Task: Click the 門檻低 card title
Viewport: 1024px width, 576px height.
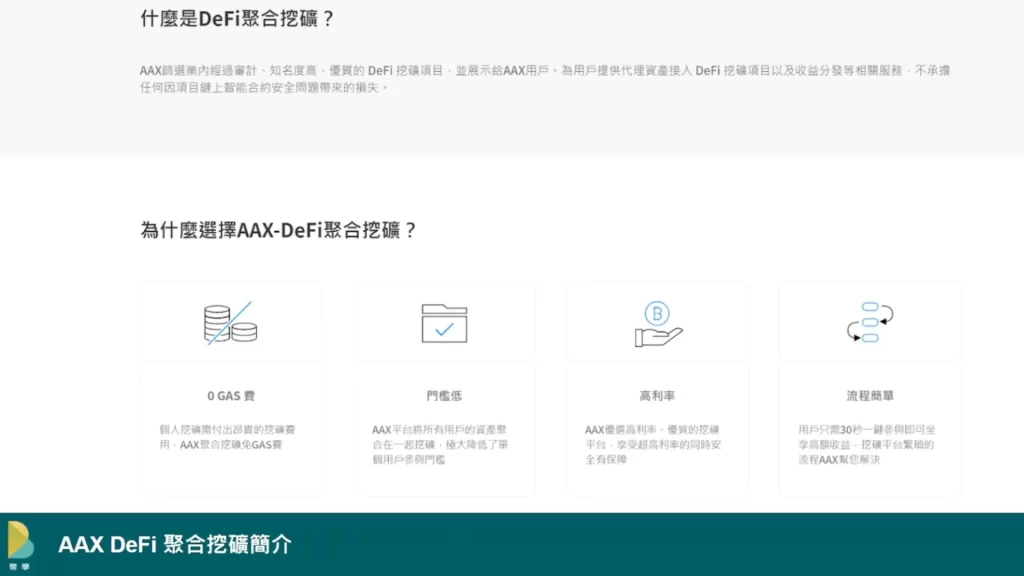Action: (444, 396)
